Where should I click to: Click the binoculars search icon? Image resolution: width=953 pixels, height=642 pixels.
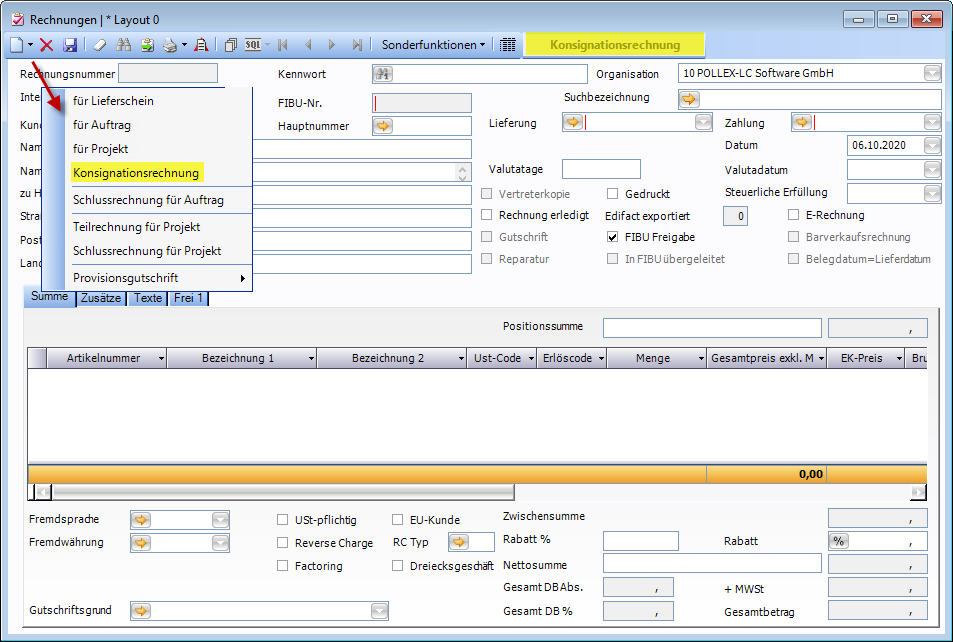click(x=124, y=45)
